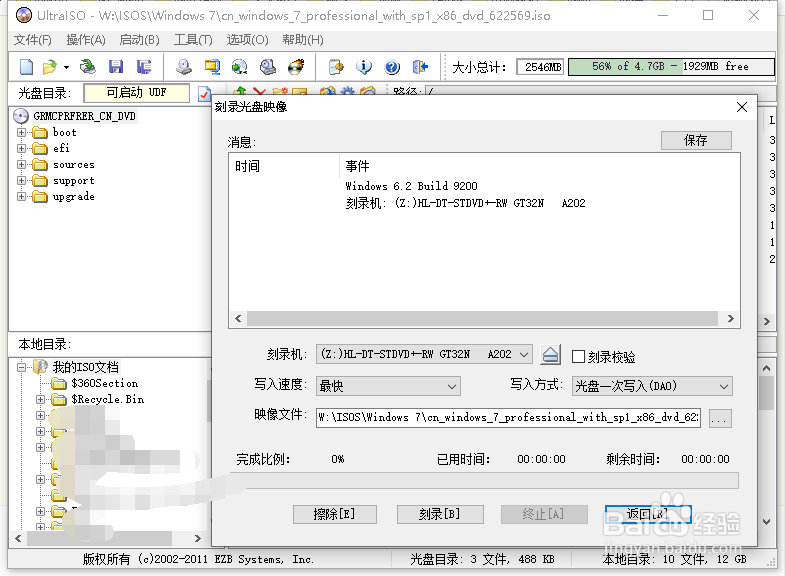The image size is (785, 576).
Task: Close the 刻录光盘映像 dialog
Action: [742, 107]
